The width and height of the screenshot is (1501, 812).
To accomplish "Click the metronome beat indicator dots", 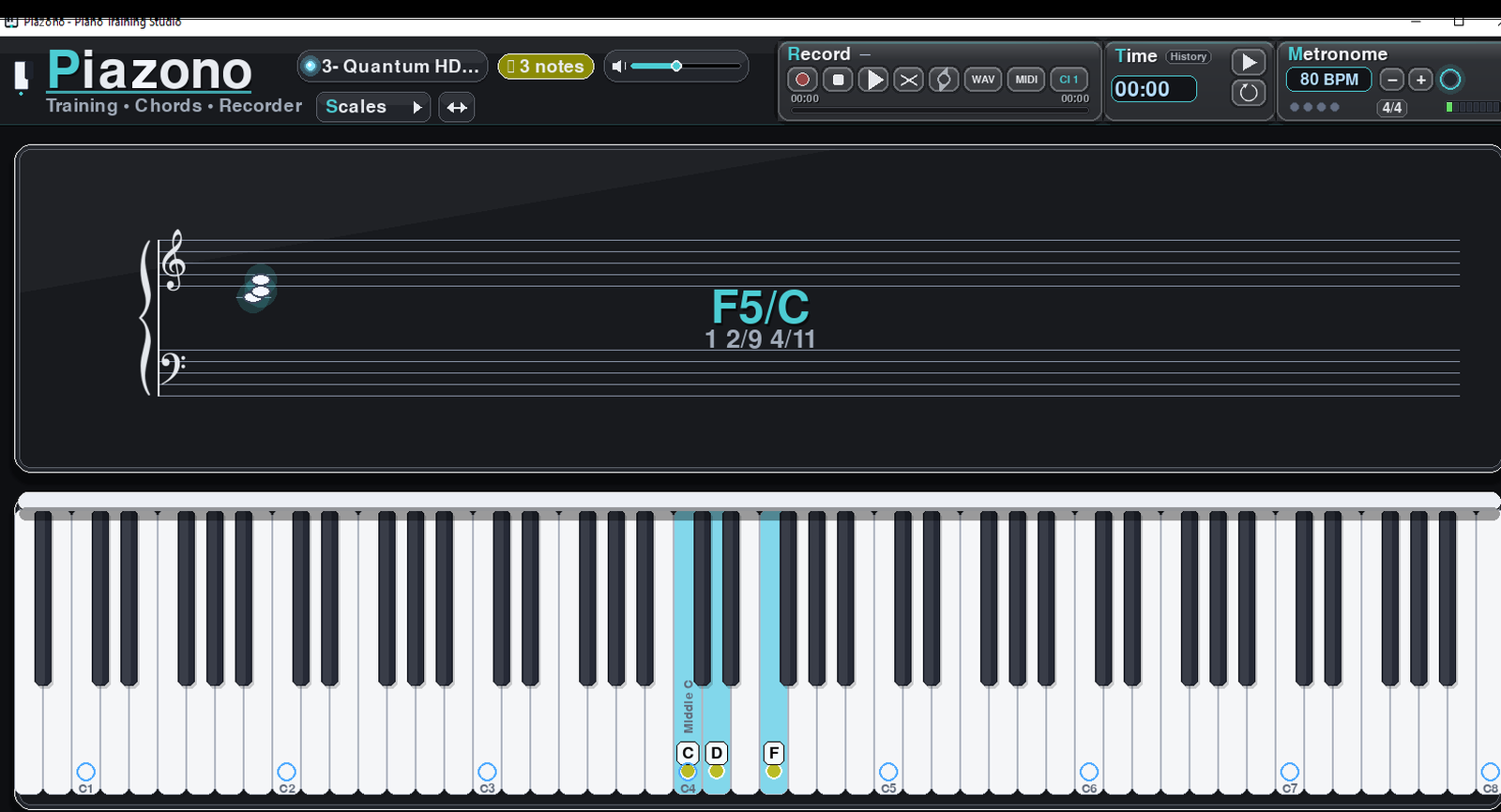I will [x=1314, y=107].
